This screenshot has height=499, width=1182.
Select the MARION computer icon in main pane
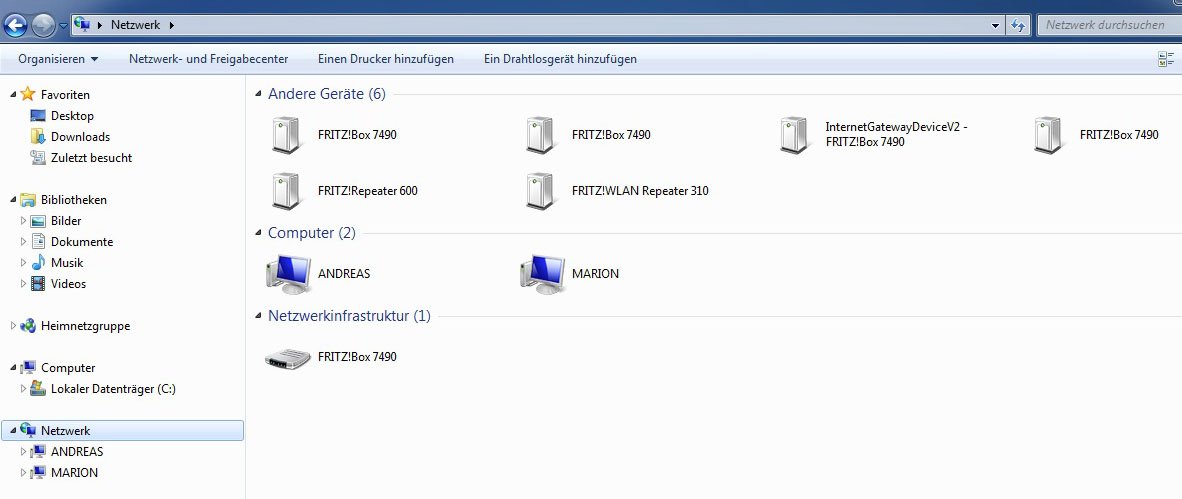click(543, 274)
